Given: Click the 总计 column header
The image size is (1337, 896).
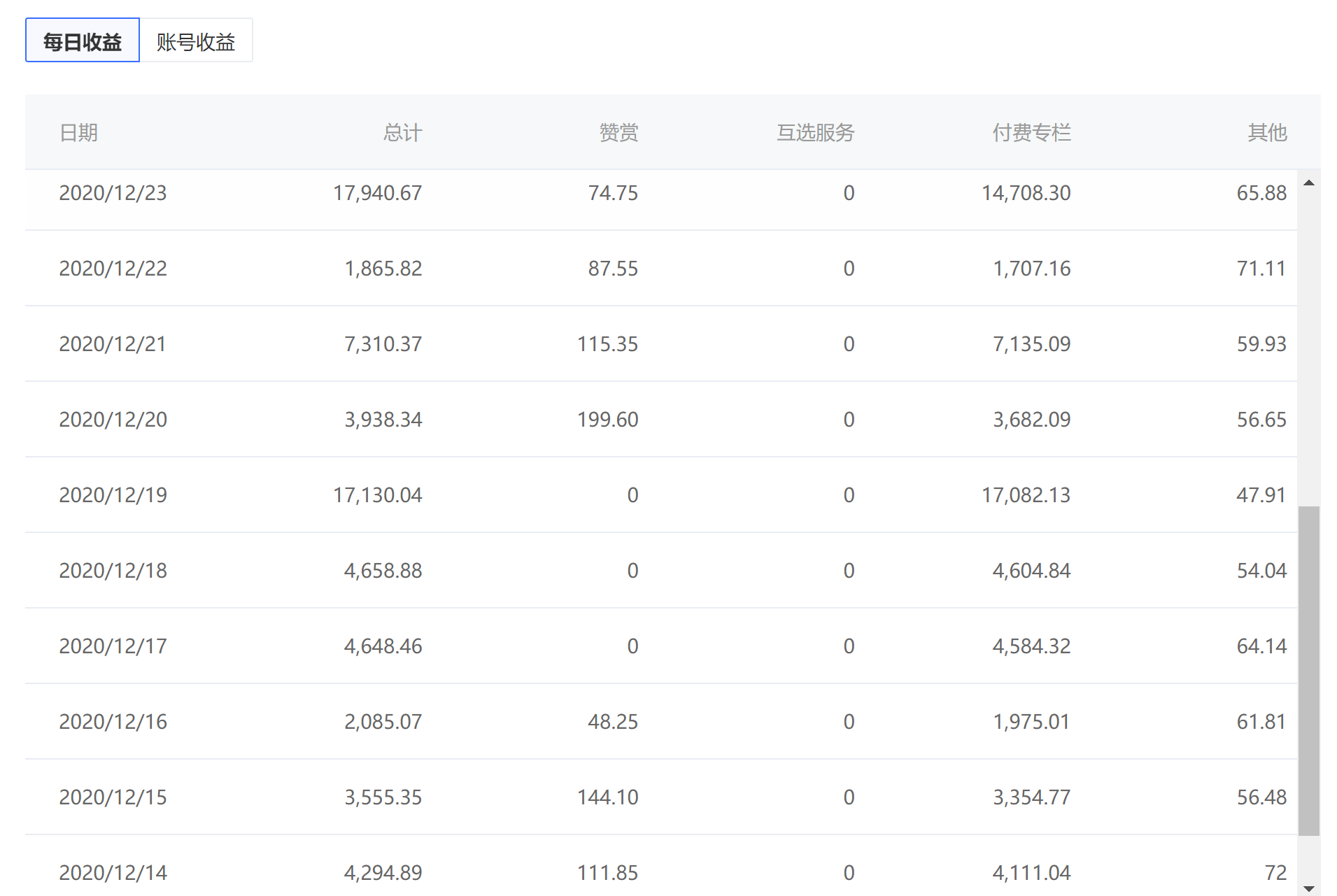Looking at the screenshot, I should tap(402, 132).
